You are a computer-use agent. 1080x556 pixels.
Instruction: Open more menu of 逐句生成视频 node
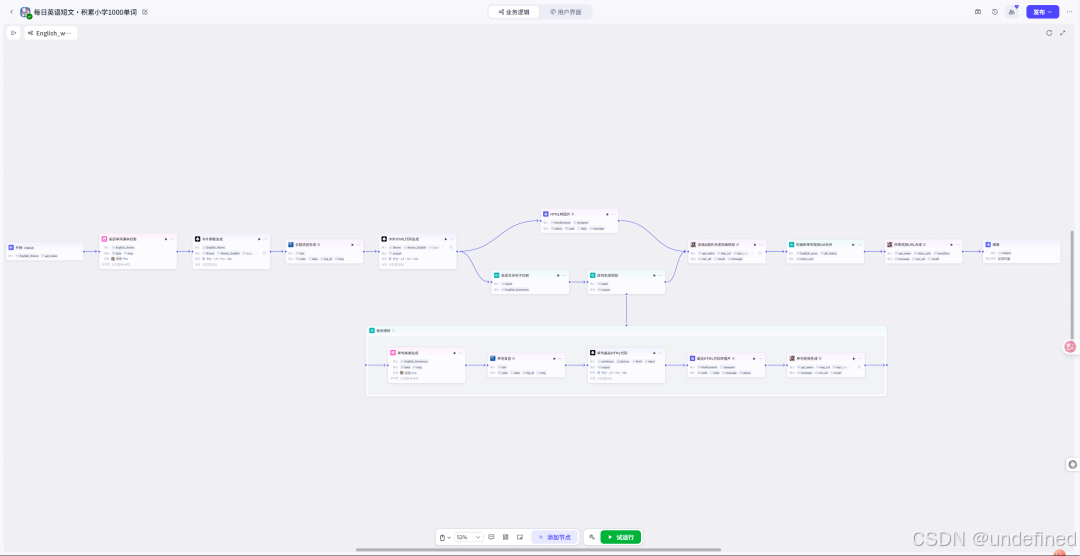click(660, 275)
